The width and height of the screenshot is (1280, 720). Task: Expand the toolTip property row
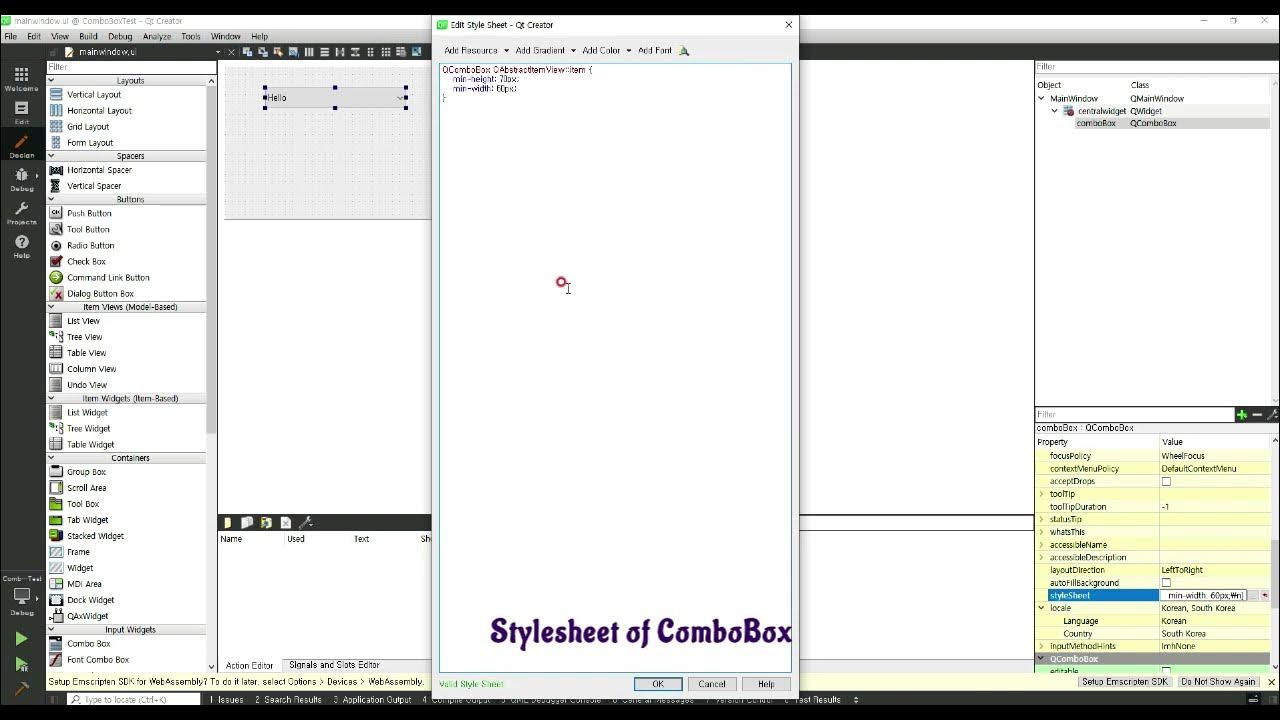[1041, 494]
